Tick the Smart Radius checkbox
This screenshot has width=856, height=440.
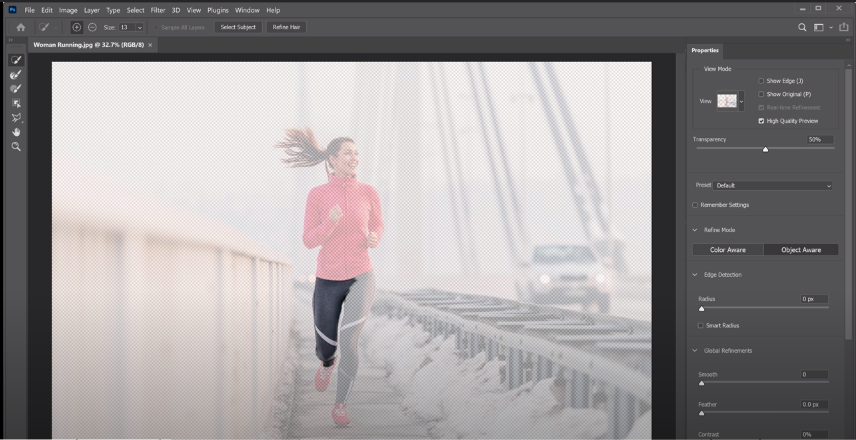pos(701,325)
